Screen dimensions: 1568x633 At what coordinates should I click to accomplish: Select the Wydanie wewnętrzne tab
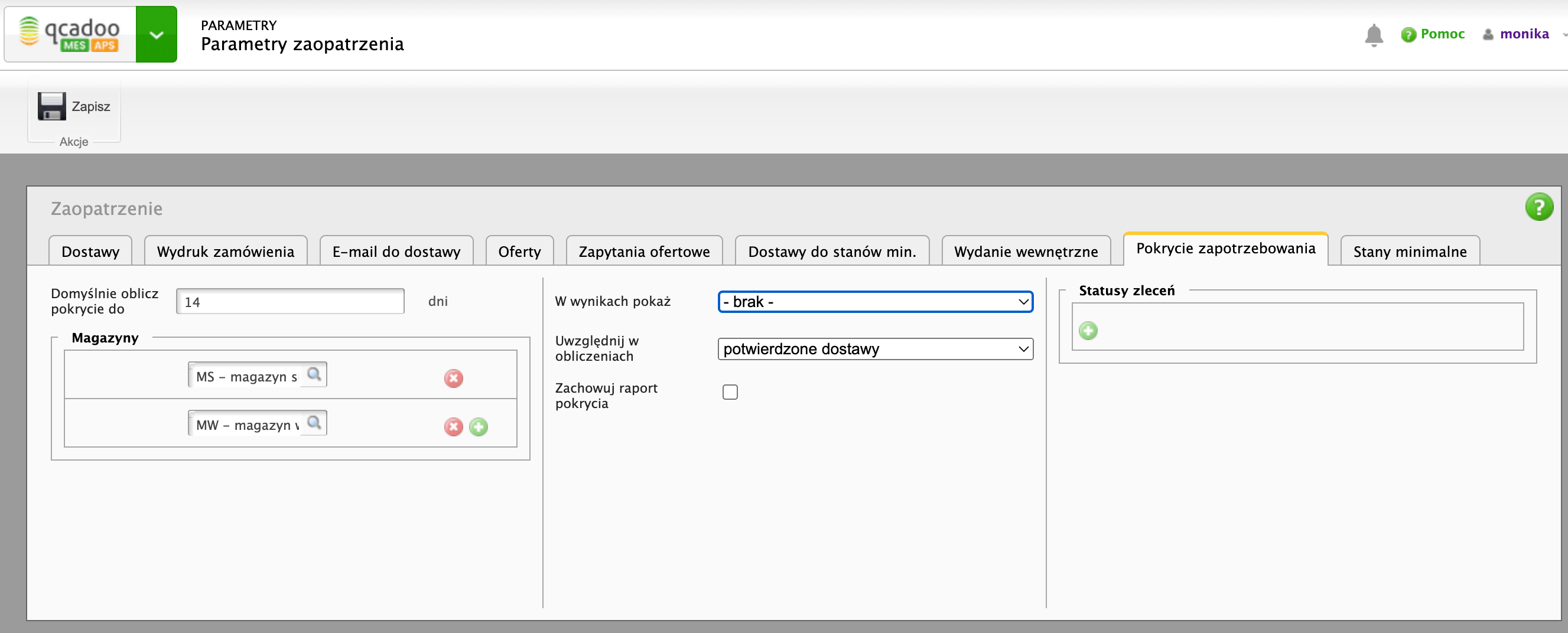1026,252
